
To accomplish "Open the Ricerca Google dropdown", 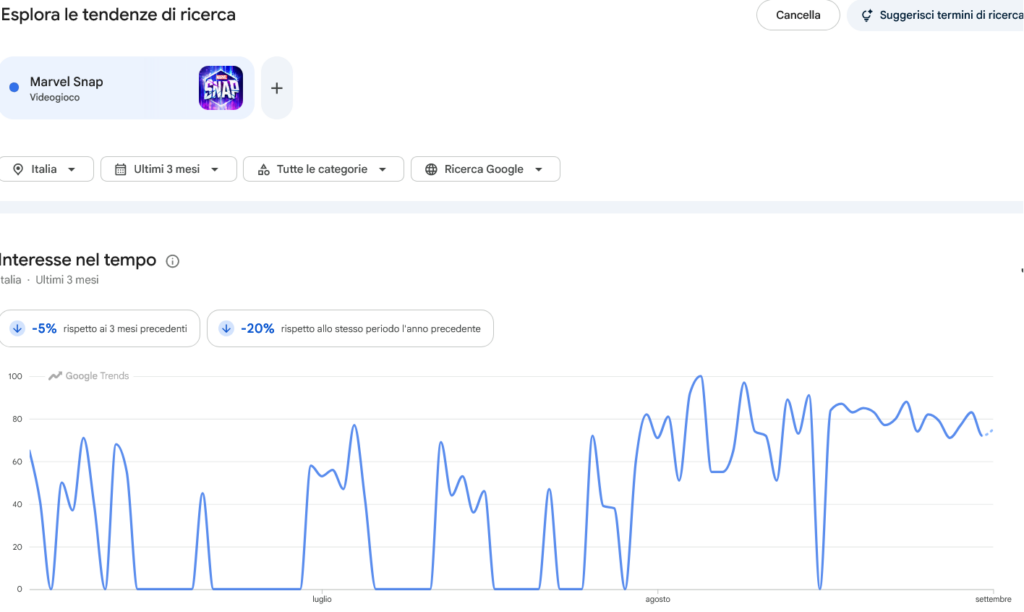I will tap(485, 169).
